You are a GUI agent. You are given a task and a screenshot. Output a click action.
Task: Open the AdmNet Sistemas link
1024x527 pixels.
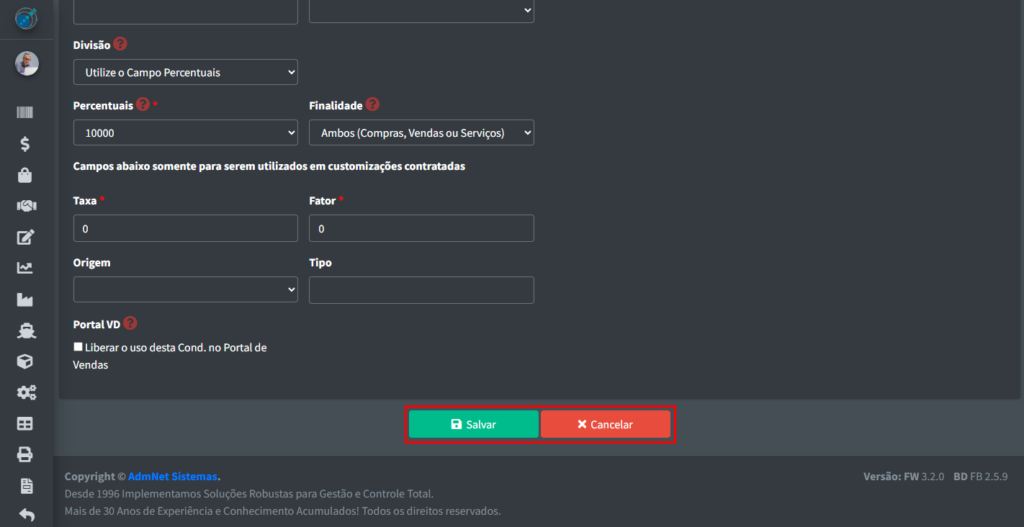point(172,477)
